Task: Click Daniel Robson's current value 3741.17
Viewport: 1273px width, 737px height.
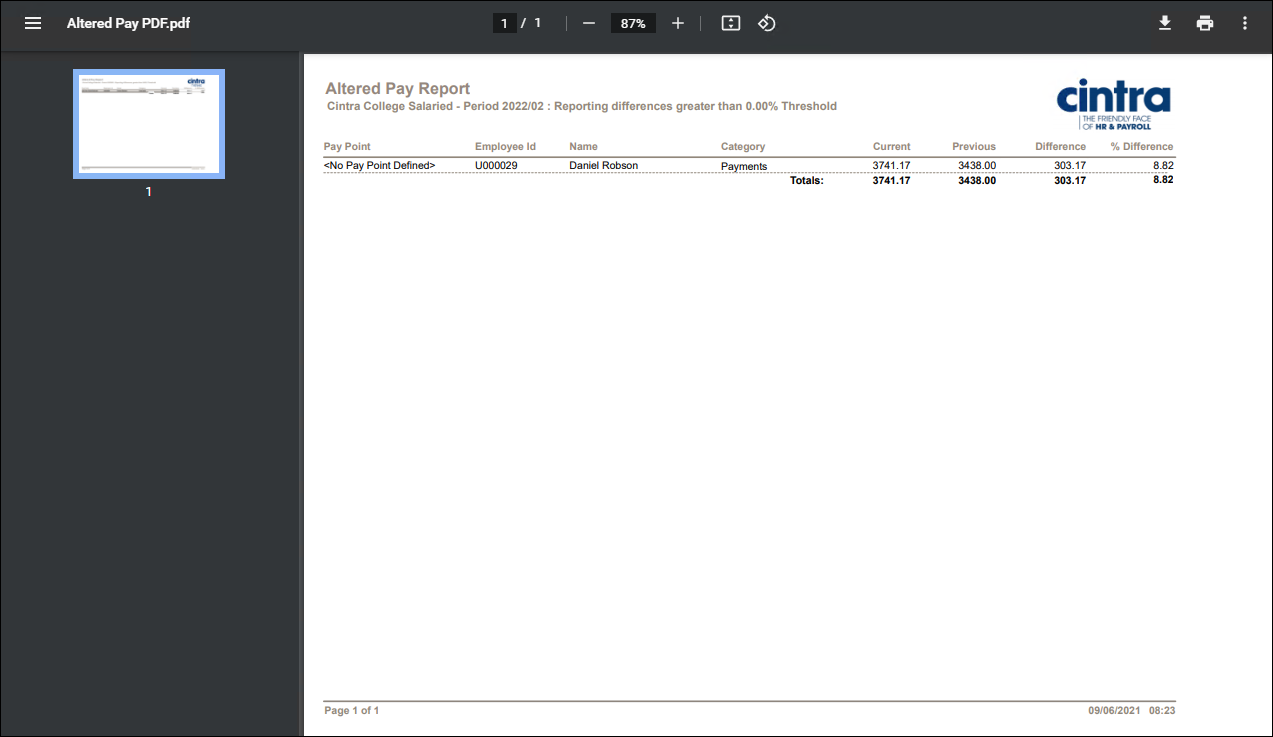Action: tap(891, 165)
